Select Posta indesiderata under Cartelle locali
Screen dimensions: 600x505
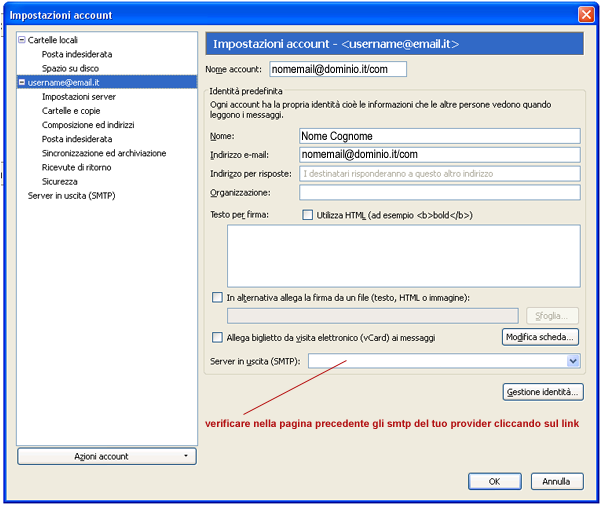tap(77, 54)
